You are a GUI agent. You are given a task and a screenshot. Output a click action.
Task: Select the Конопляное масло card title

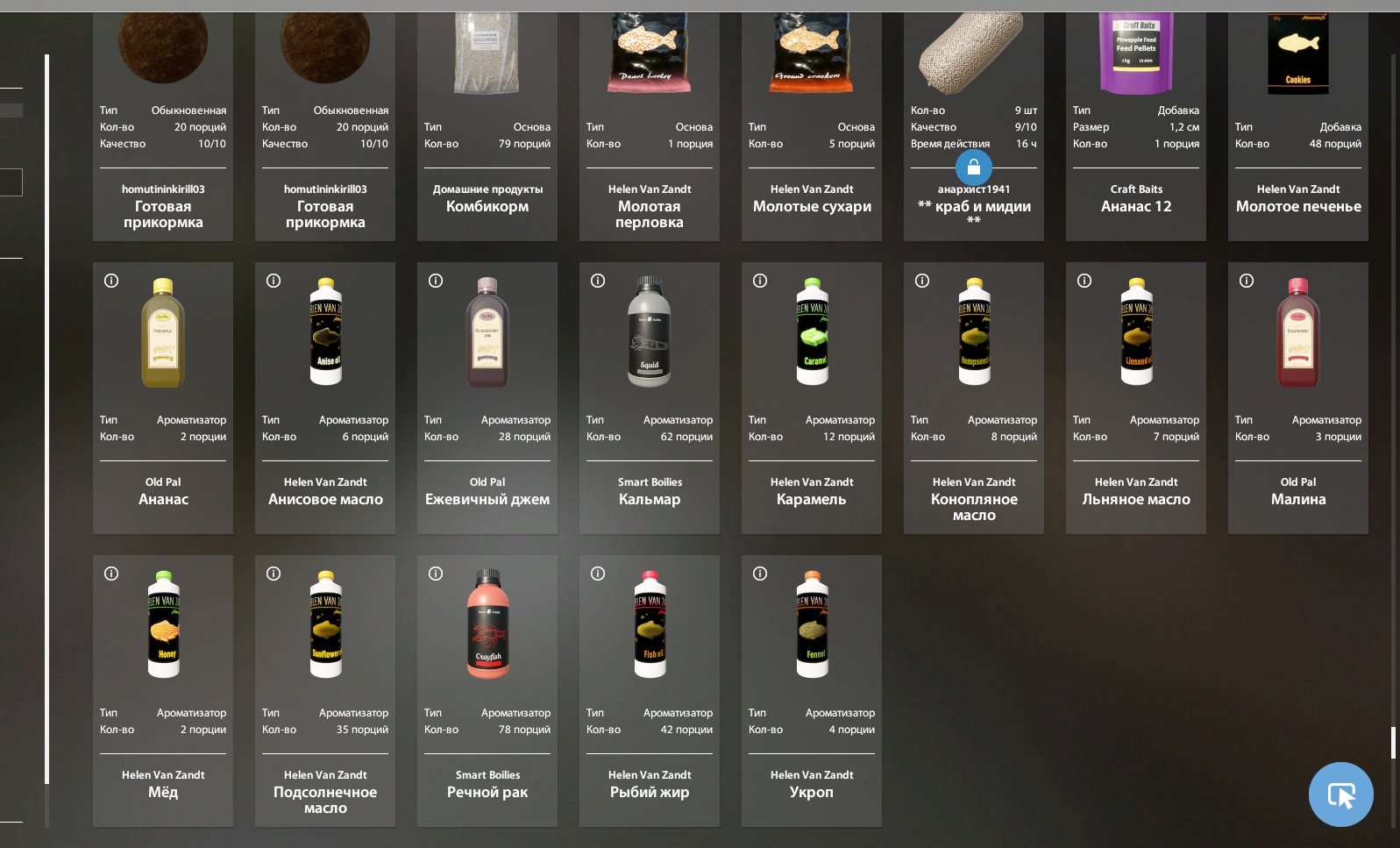click(x=974, y=507)
